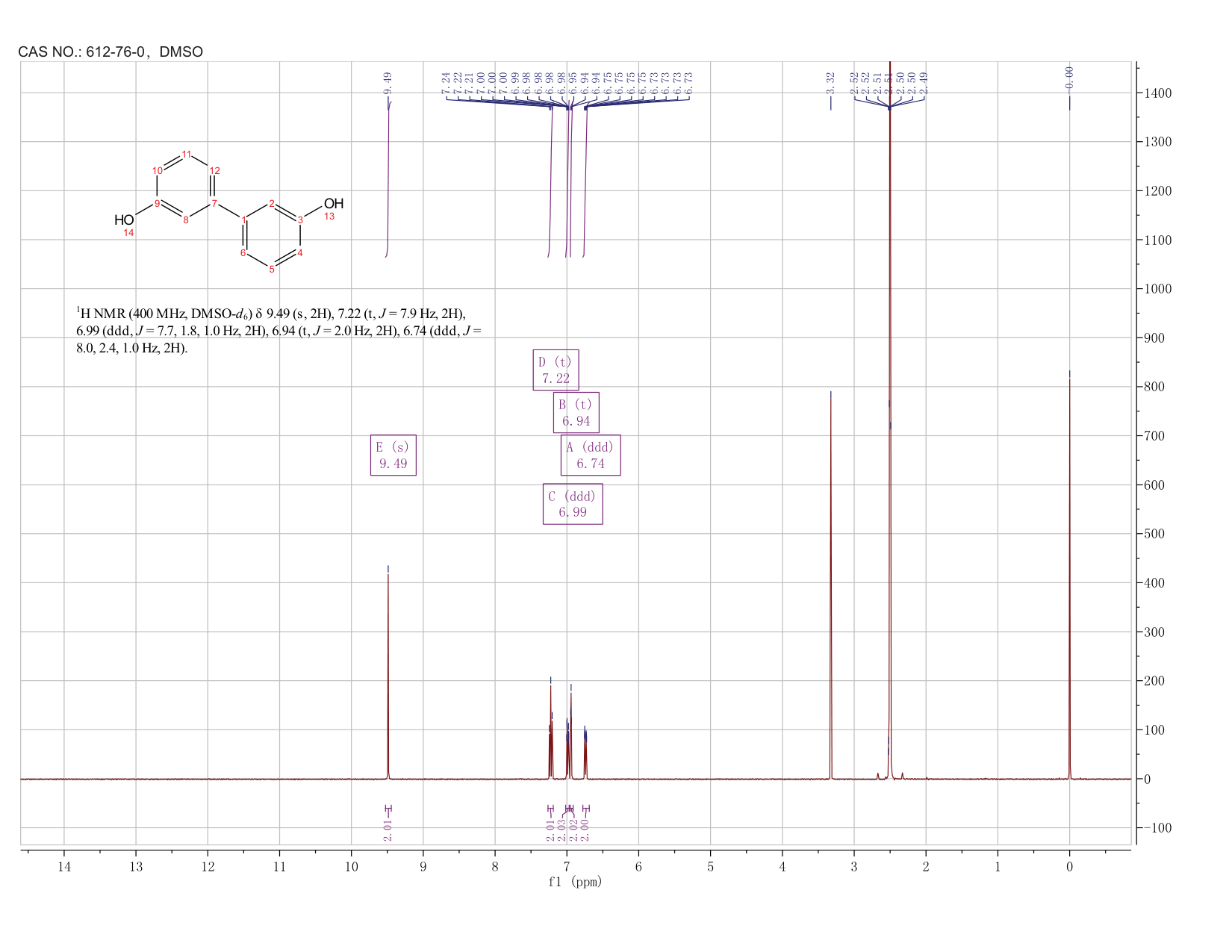Click the y-axis tick label 800
The width and height of the screenshot is (1232, 952).
(1154, 387)
